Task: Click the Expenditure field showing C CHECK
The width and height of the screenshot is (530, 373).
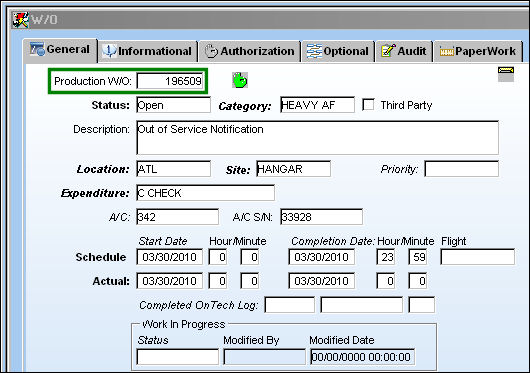Action: point(206,193)
